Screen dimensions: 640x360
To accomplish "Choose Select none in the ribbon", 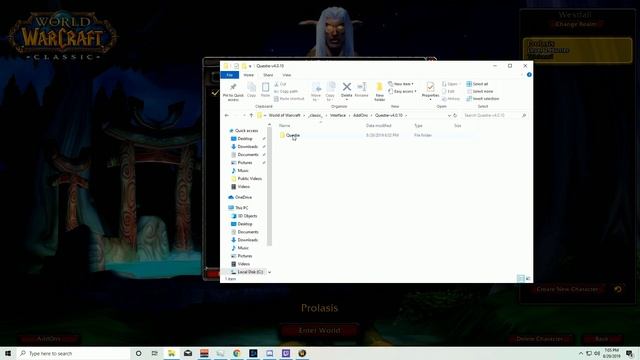I will point(480,91).
